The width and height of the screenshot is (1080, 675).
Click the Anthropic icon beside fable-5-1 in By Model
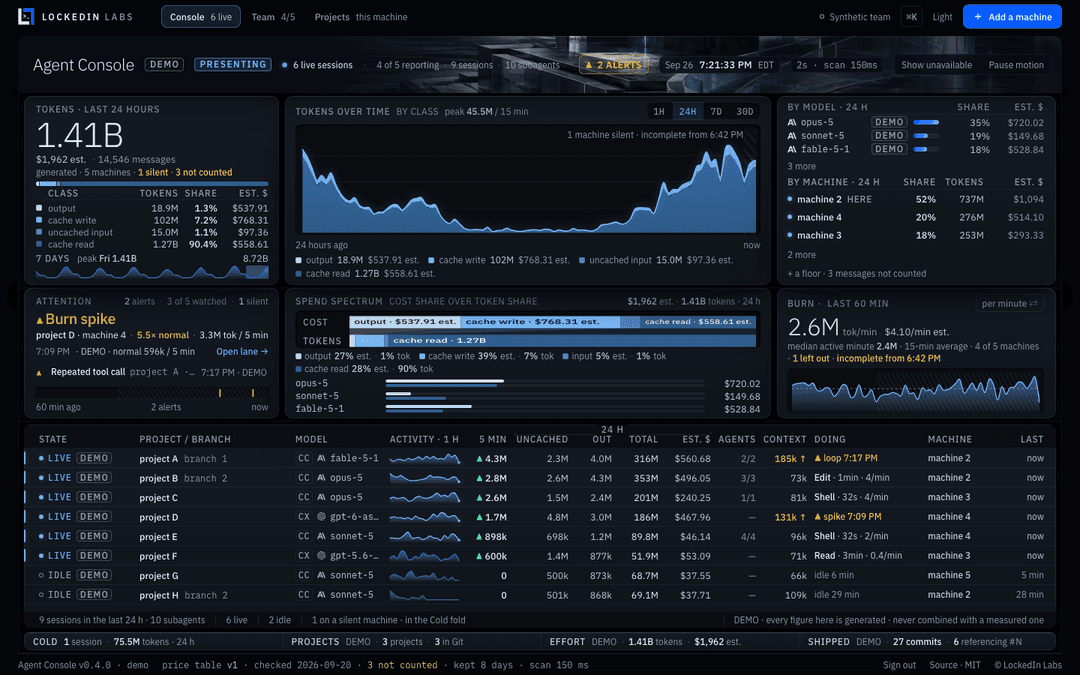pyautogui.click(x=792, y=149)
